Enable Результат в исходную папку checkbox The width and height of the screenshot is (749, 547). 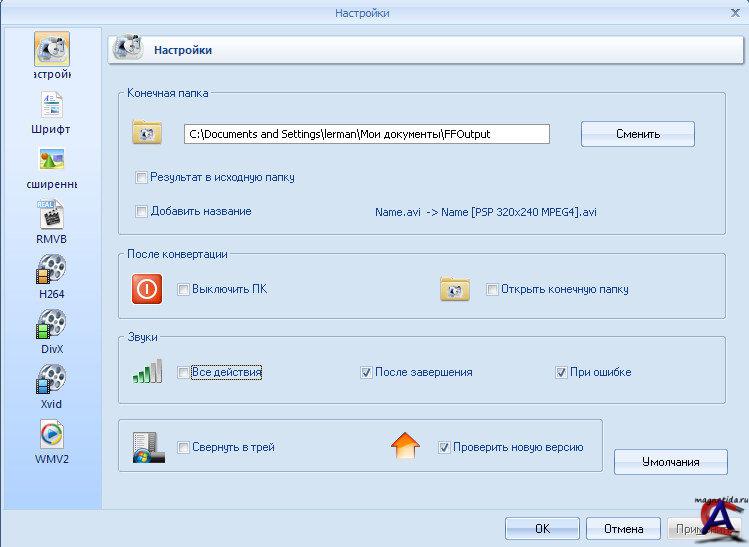[141, 178]
